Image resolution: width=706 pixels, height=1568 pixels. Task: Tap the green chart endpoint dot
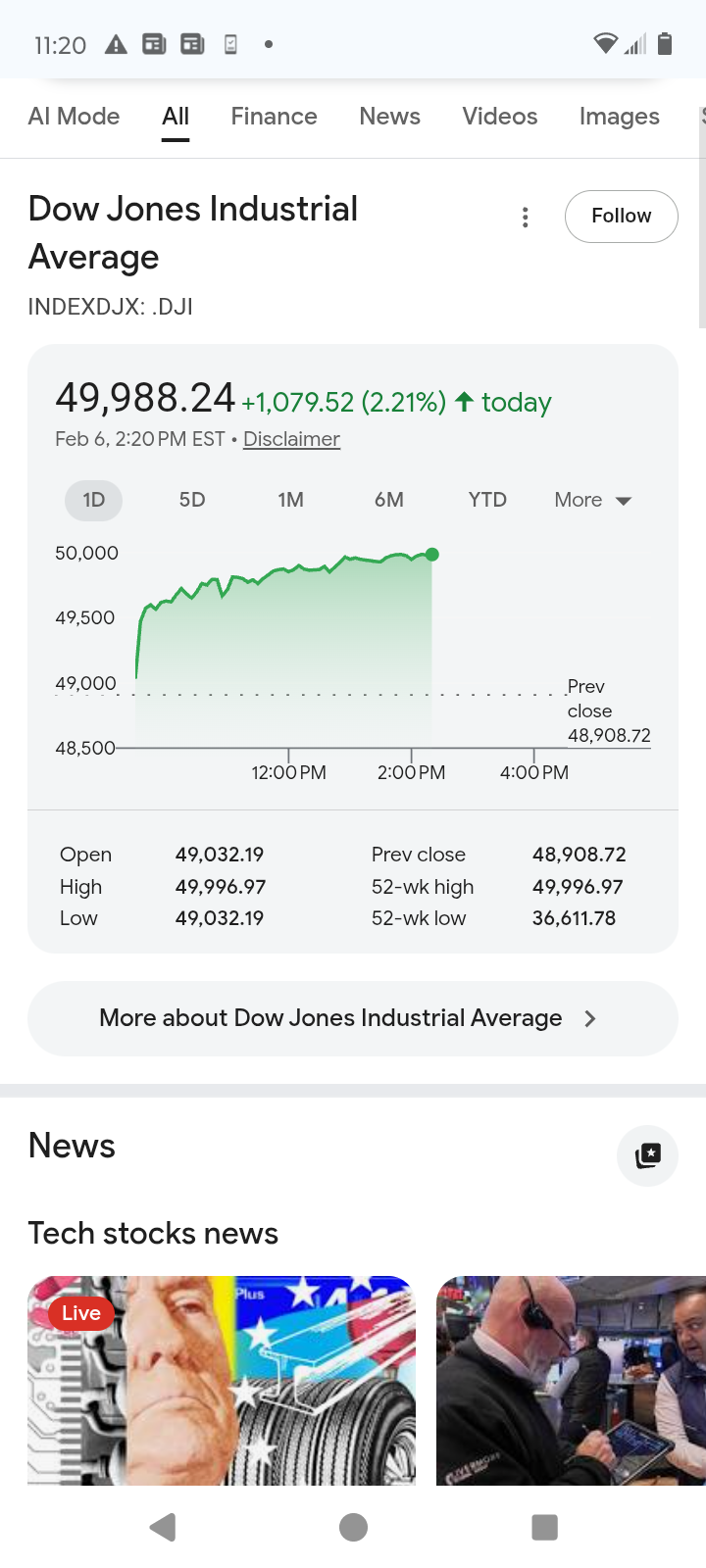click(x=432, y=555)
